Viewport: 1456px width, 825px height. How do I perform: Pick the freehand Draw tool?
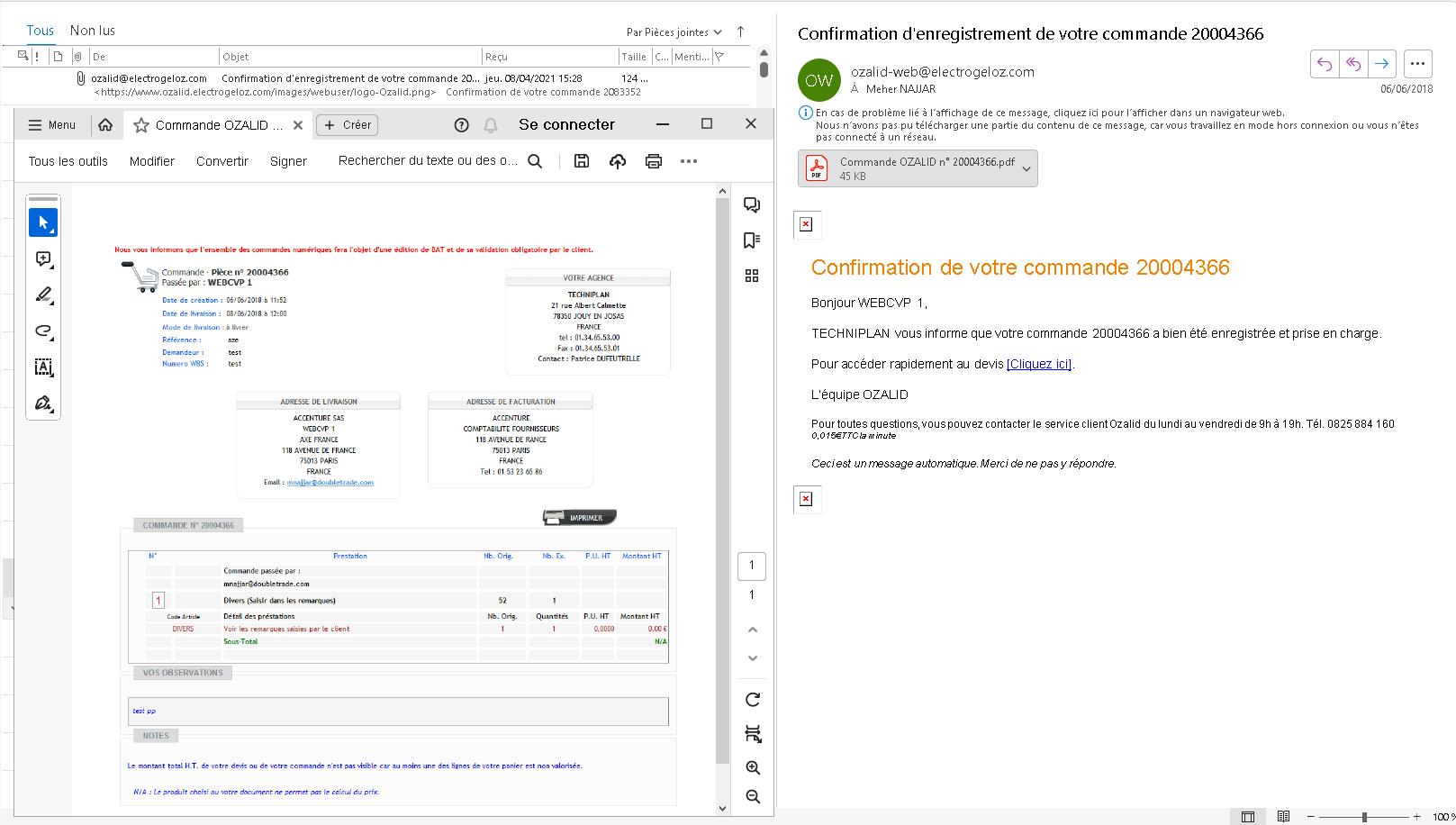click(x=42, y=331)
